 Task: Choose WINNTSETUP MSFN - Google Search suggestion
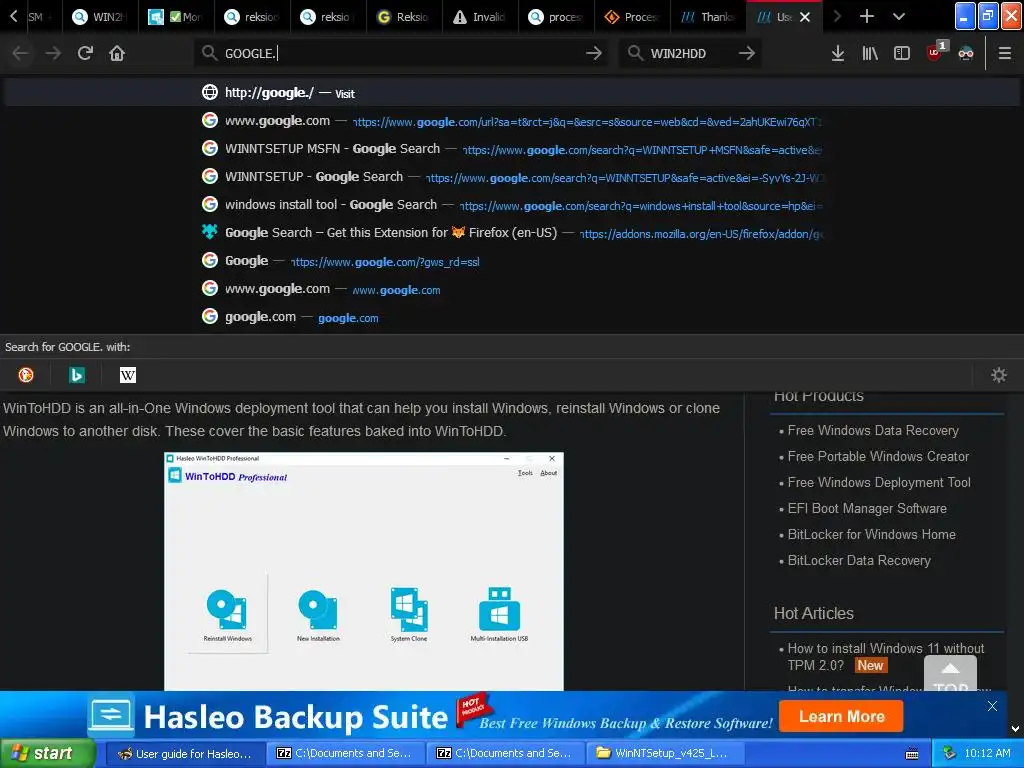(512, 149)
